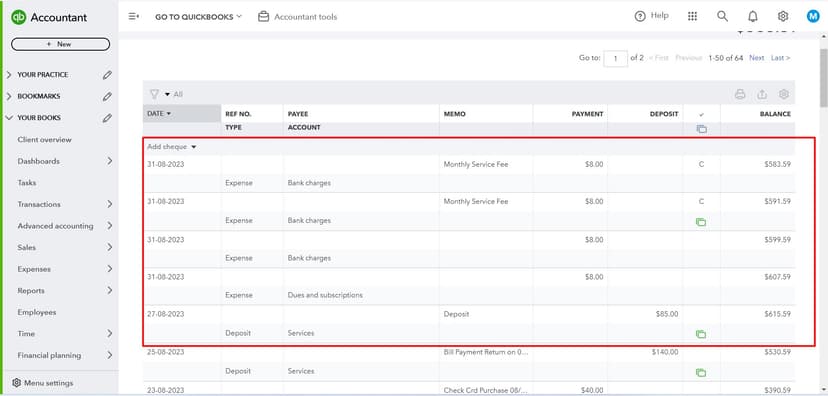Click attachment icon on $591.59 row
828x396 pixels.
[x=701, y=222]
